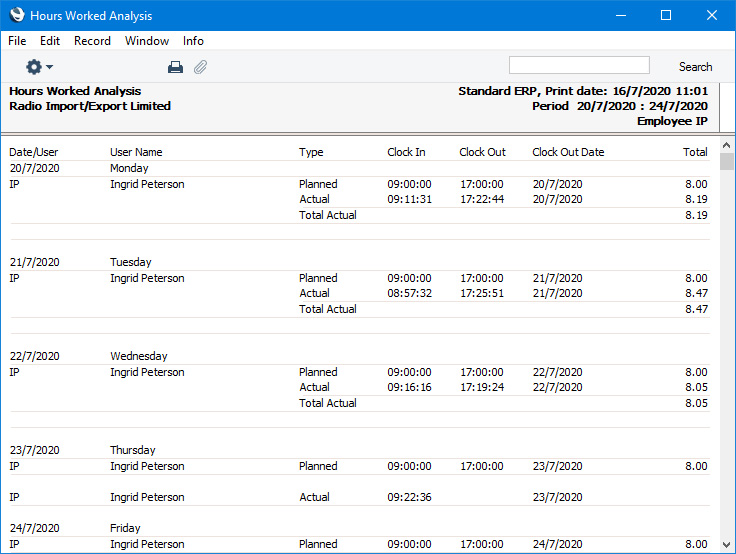Image resolution: width=736 pixels, height=554 pixels.
Task: Click the Radio Import/Export Limited text
Action: click(x=90, y=106)
